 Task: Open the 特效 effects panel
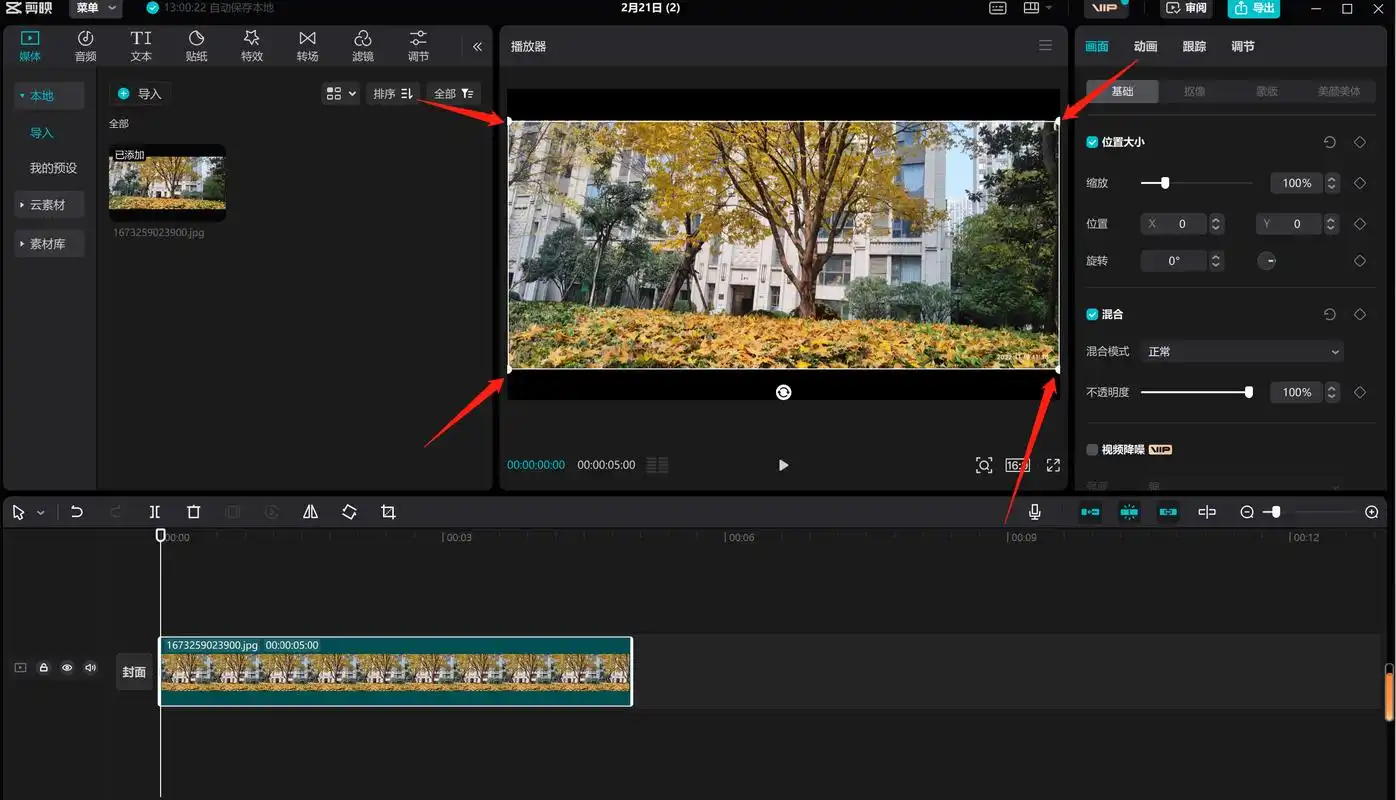252,46
